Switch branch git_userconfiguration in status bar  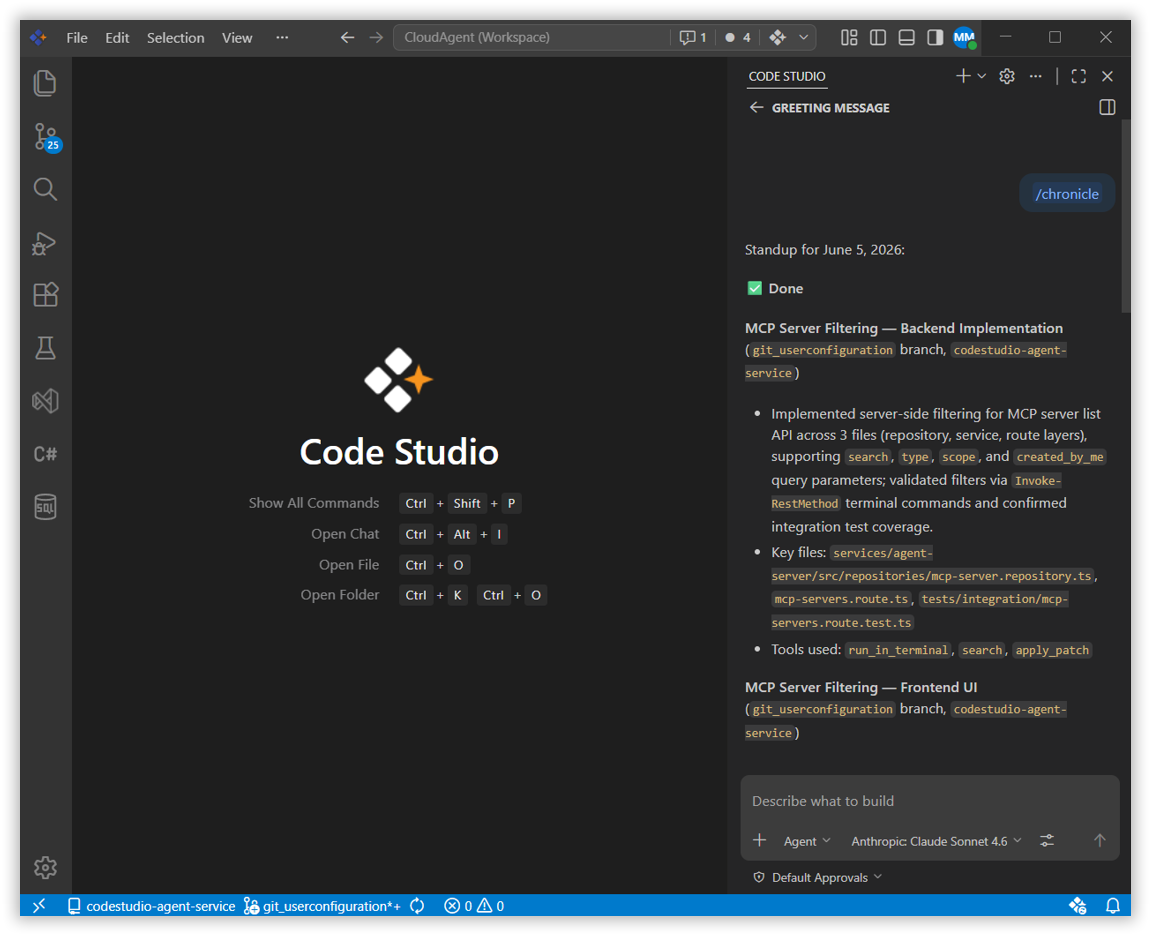[322, 906]
